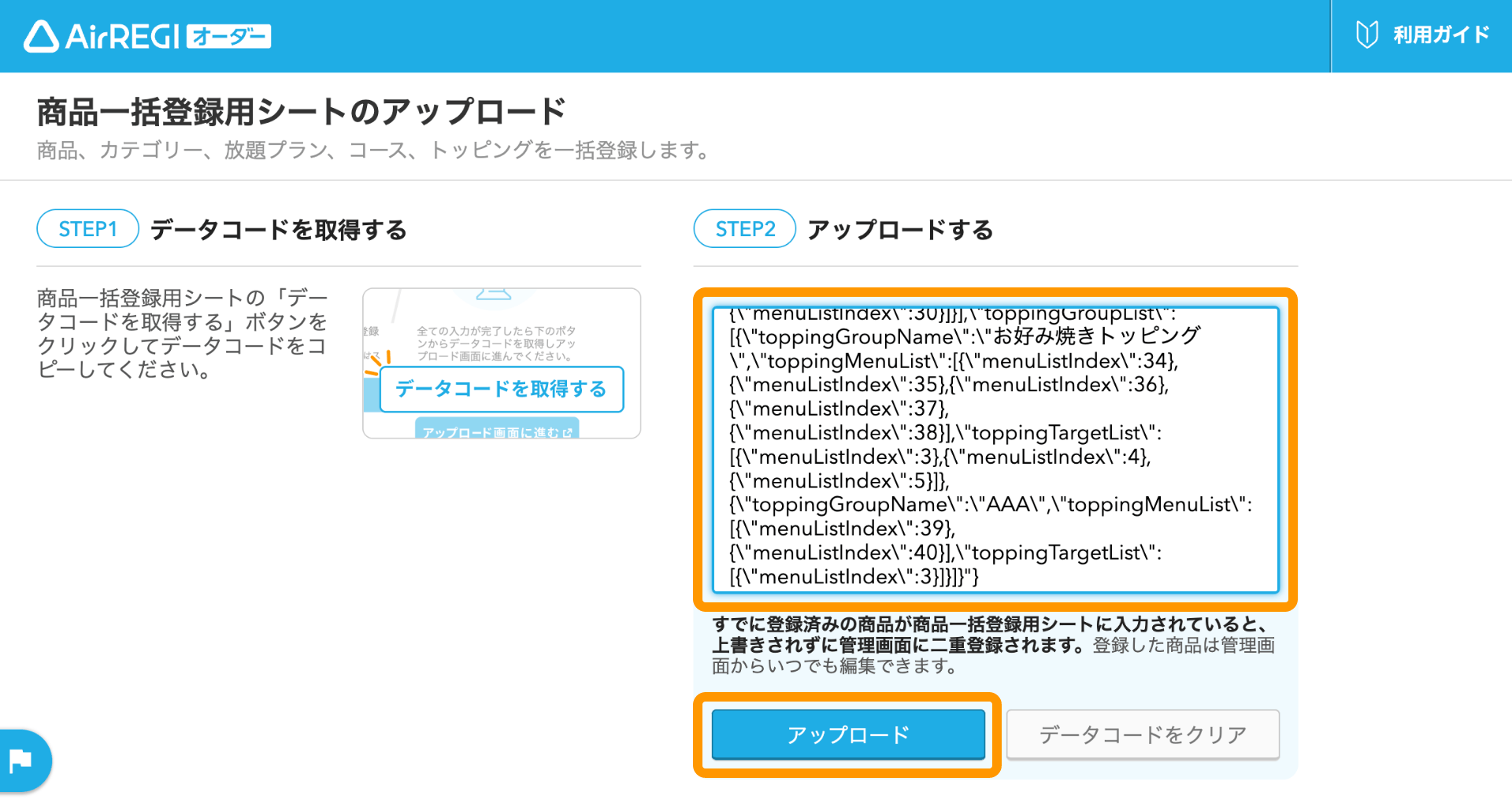Click the STEP1 instruction paragraph
Image resolution: width=1512 pixels, height=811 pixels.
(182, 333)
